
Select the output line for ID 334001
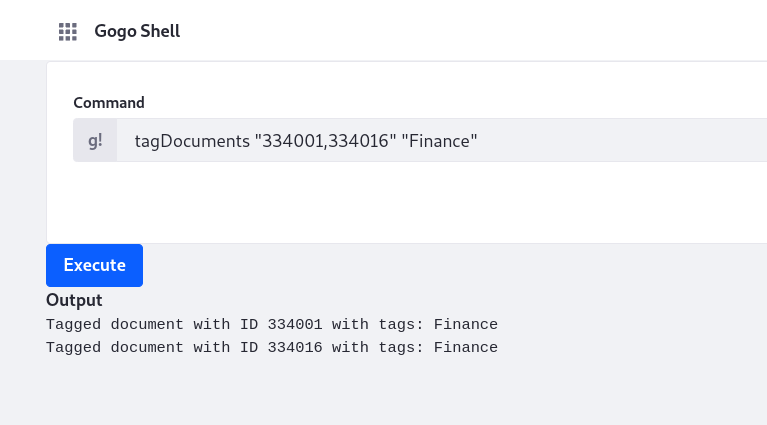[272, 325]
